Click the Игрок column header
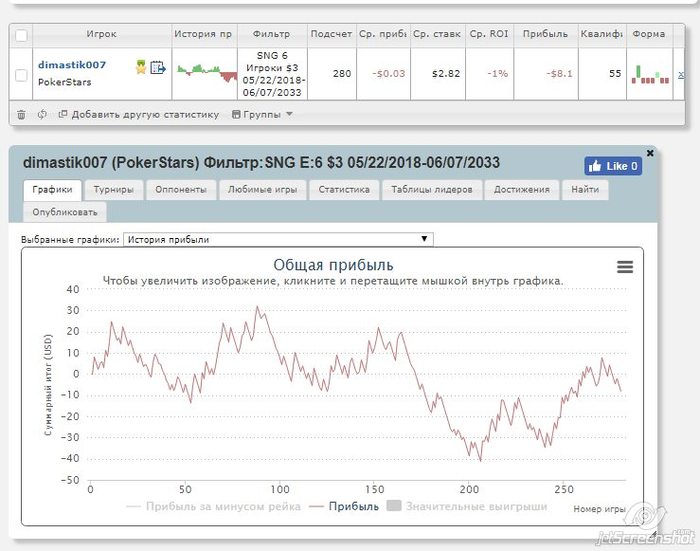This screenshot has width=700, height=551. click(102, 34)
